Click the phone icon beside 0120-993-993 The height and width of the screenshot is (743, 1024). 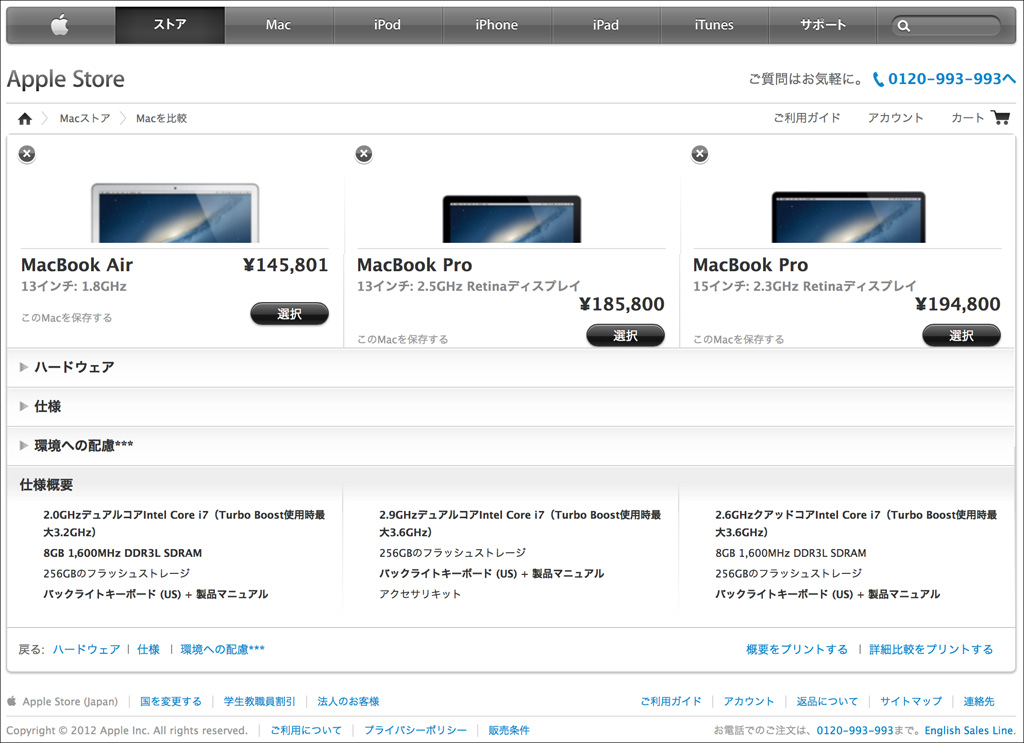click(x=878, y=80)
